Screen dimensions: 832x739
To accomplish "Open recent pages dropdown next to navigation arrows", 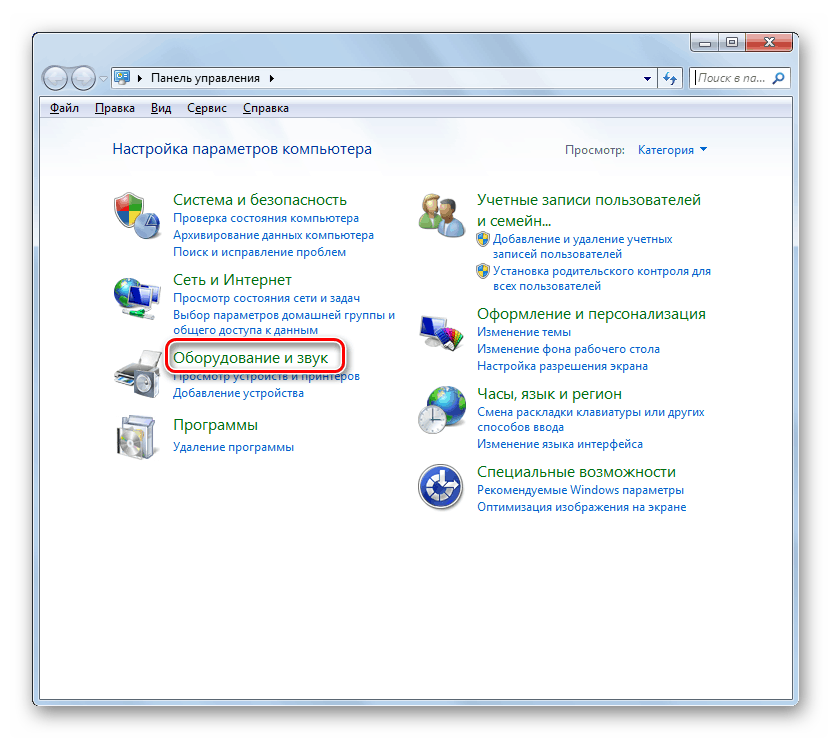I will point(103,78).
